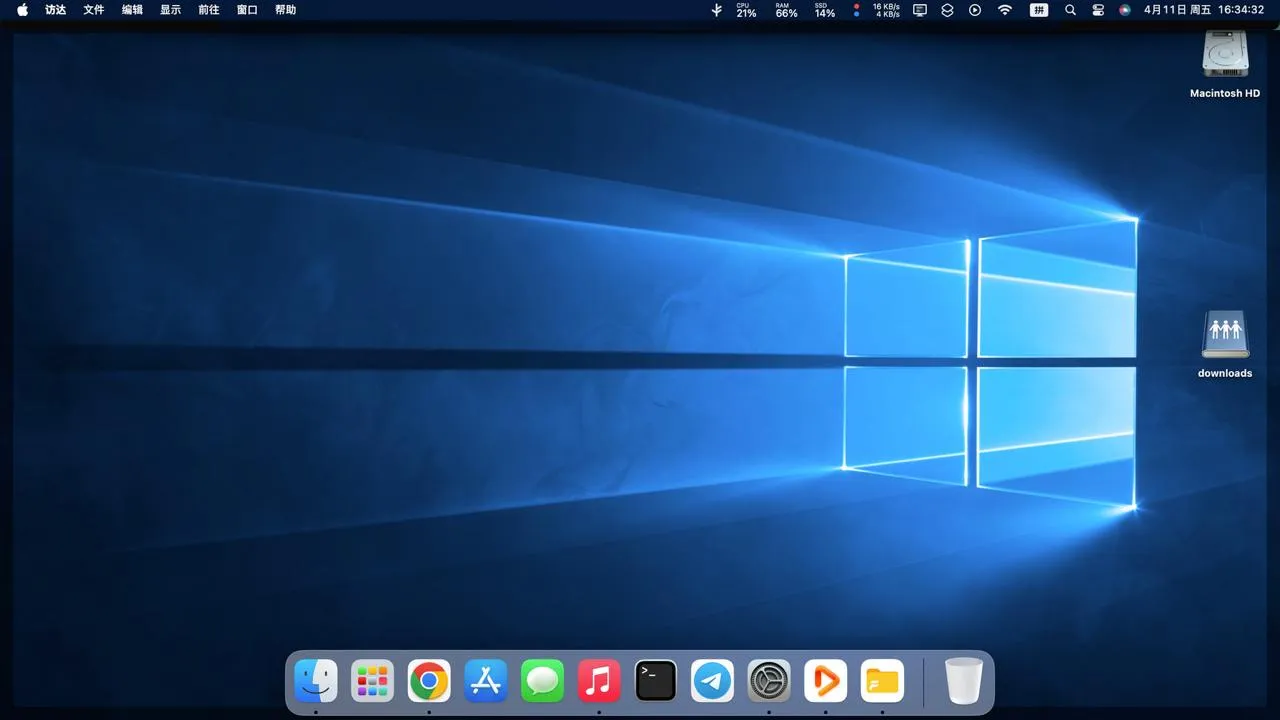Open the orange play-icon media app in Dock
This screenshot has width=1280, height=720.
pos(826,681)
